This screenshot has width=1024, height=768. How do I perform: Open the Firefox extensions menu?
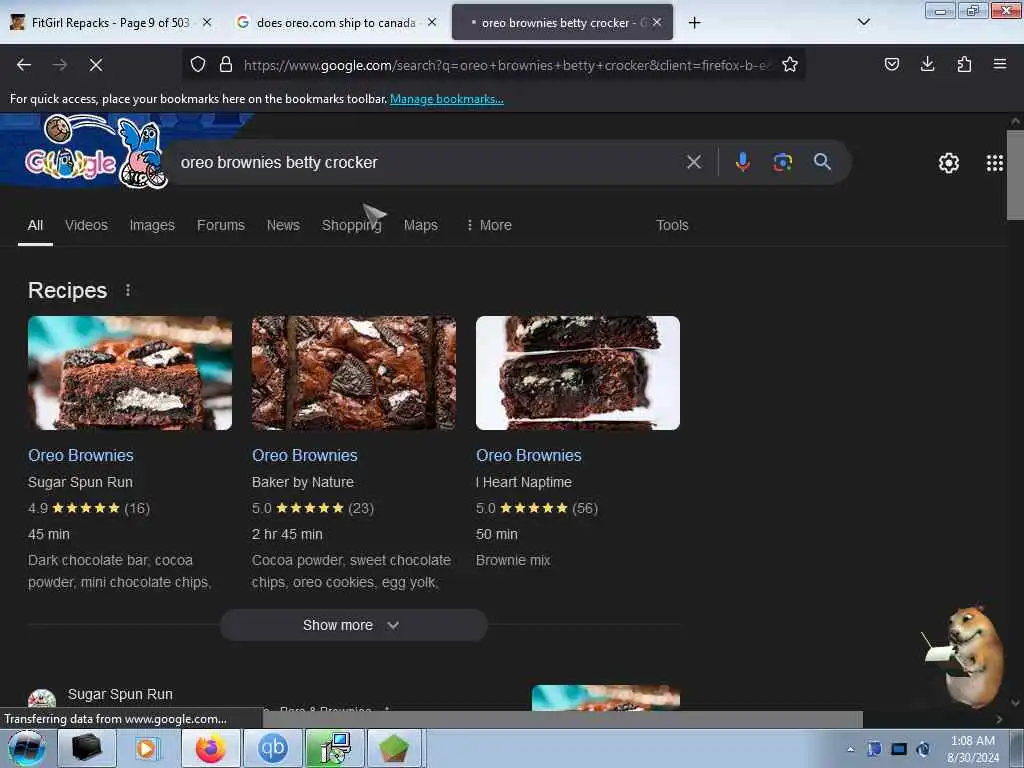click(x=964, y=64)
